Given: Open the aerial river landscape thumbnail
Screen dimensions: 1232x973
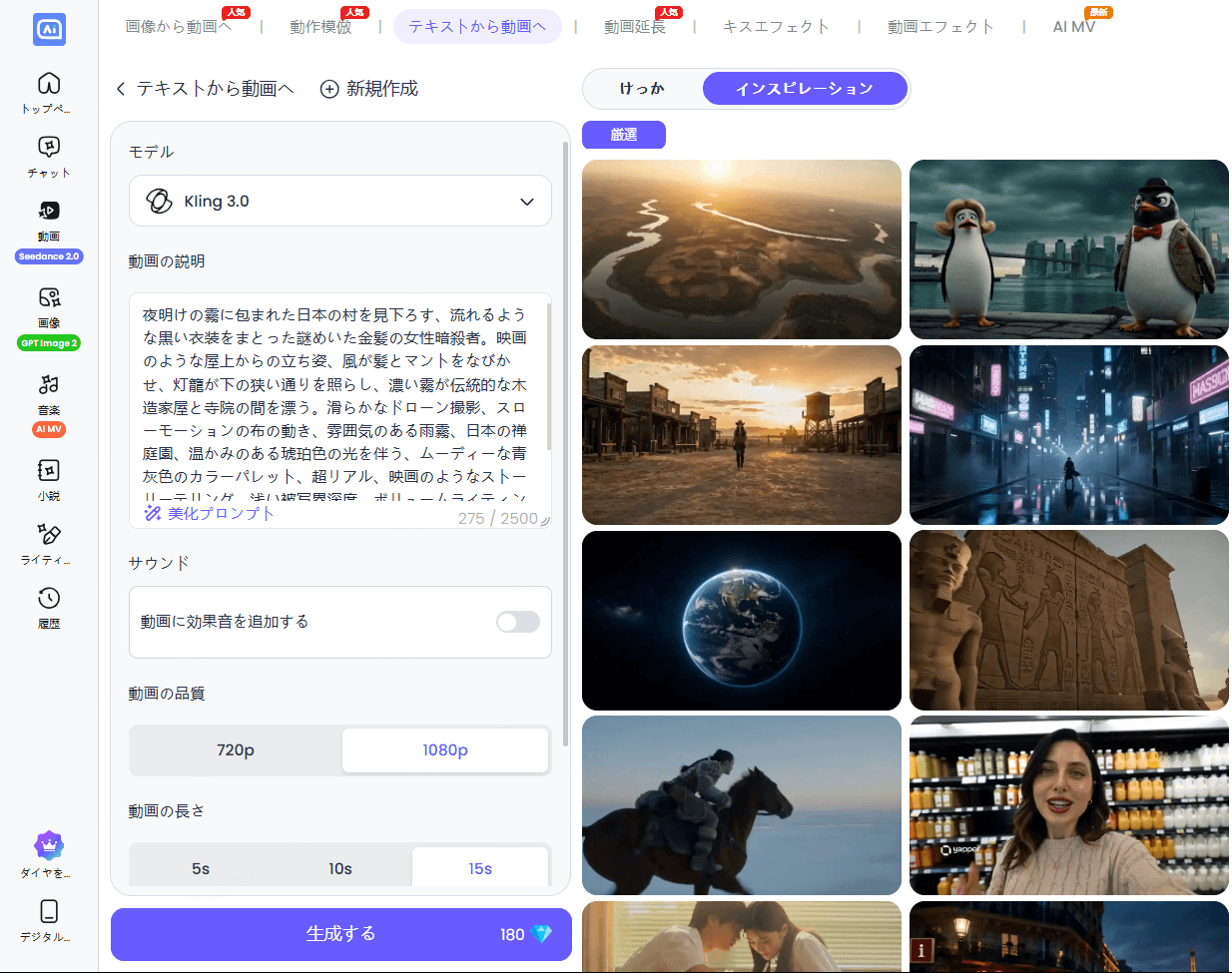Looking at the screenshot, I should tap(742, 249).
